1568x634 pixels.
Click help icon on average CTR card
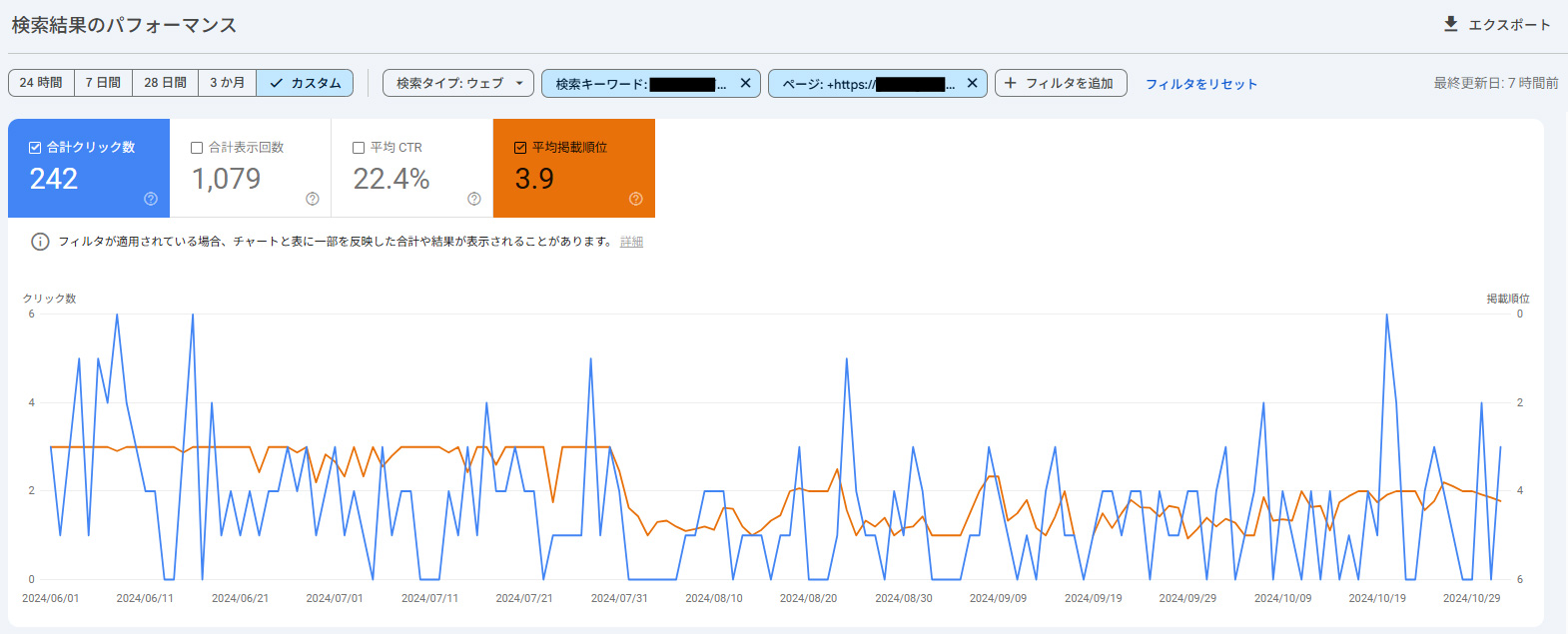474,199
